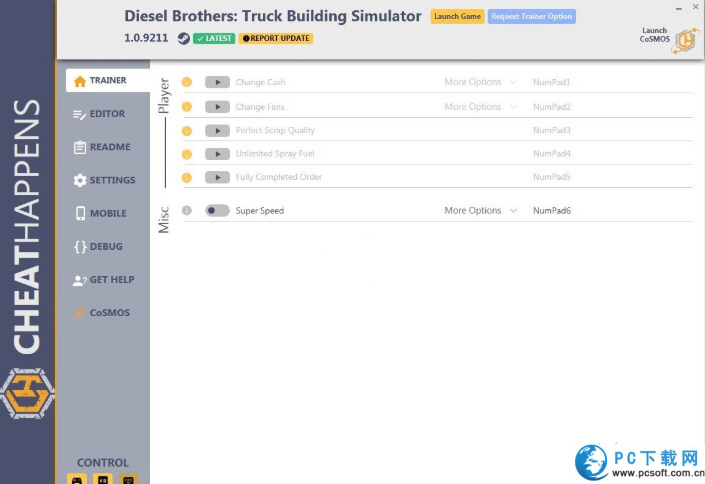Viewport: 705px width, 484px height.
Task: Activate the Change Cash play toggle
Action: [217, 82]
